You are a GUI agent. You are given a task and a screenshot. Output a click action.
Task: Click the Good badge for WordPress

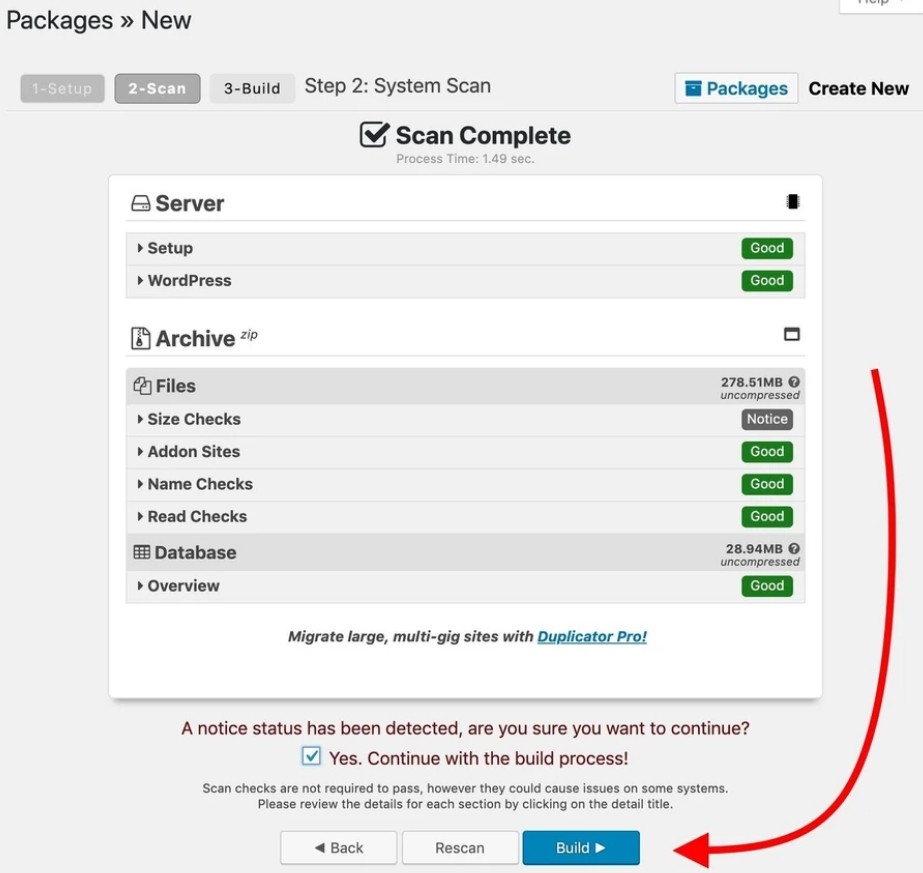[767, 280]
